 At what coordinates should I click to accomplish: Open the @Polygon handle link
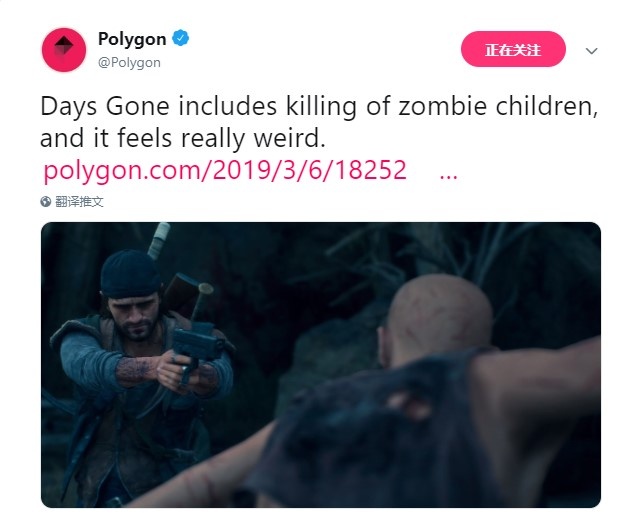pos(129,62)
